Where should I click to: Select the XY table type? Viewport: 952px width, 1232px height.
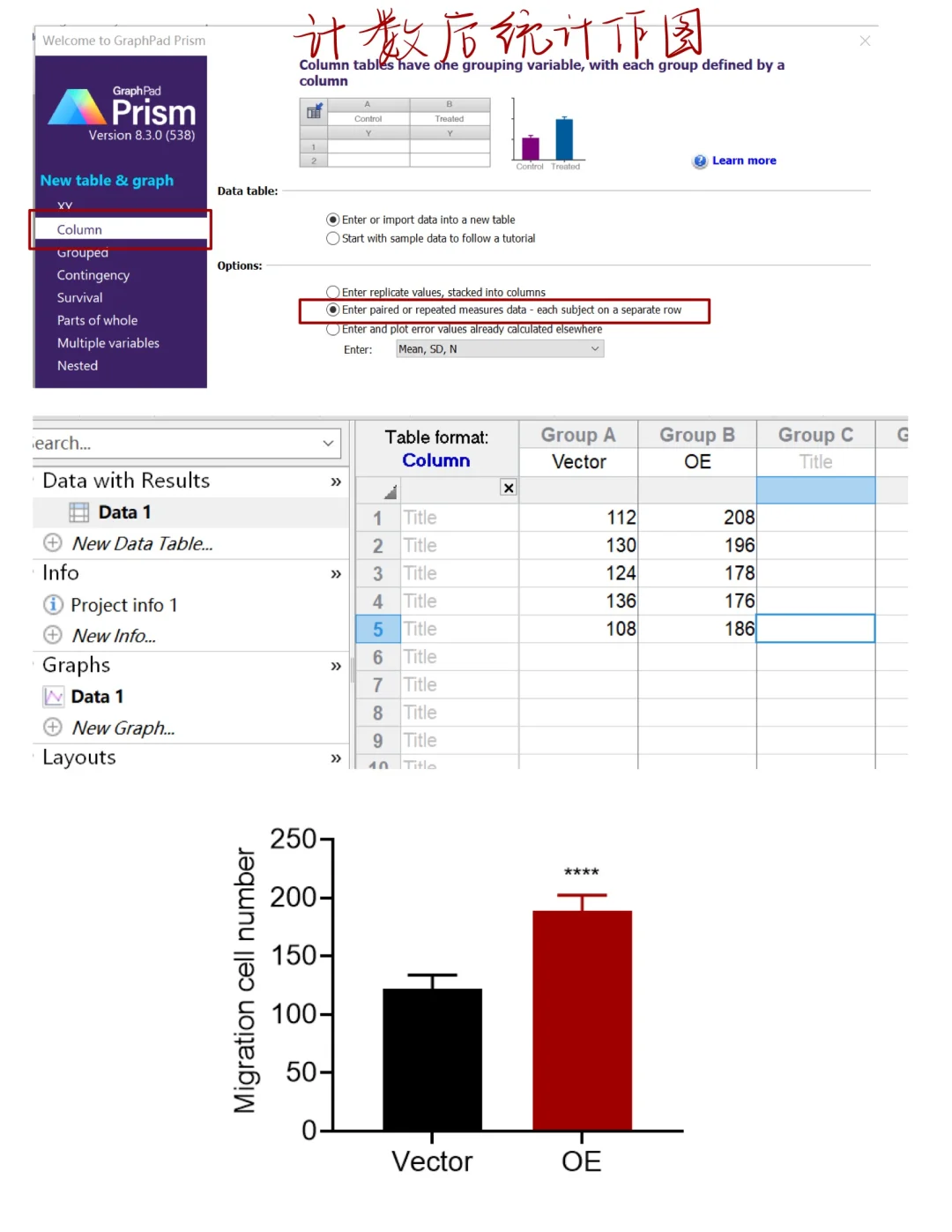point(65,205)
